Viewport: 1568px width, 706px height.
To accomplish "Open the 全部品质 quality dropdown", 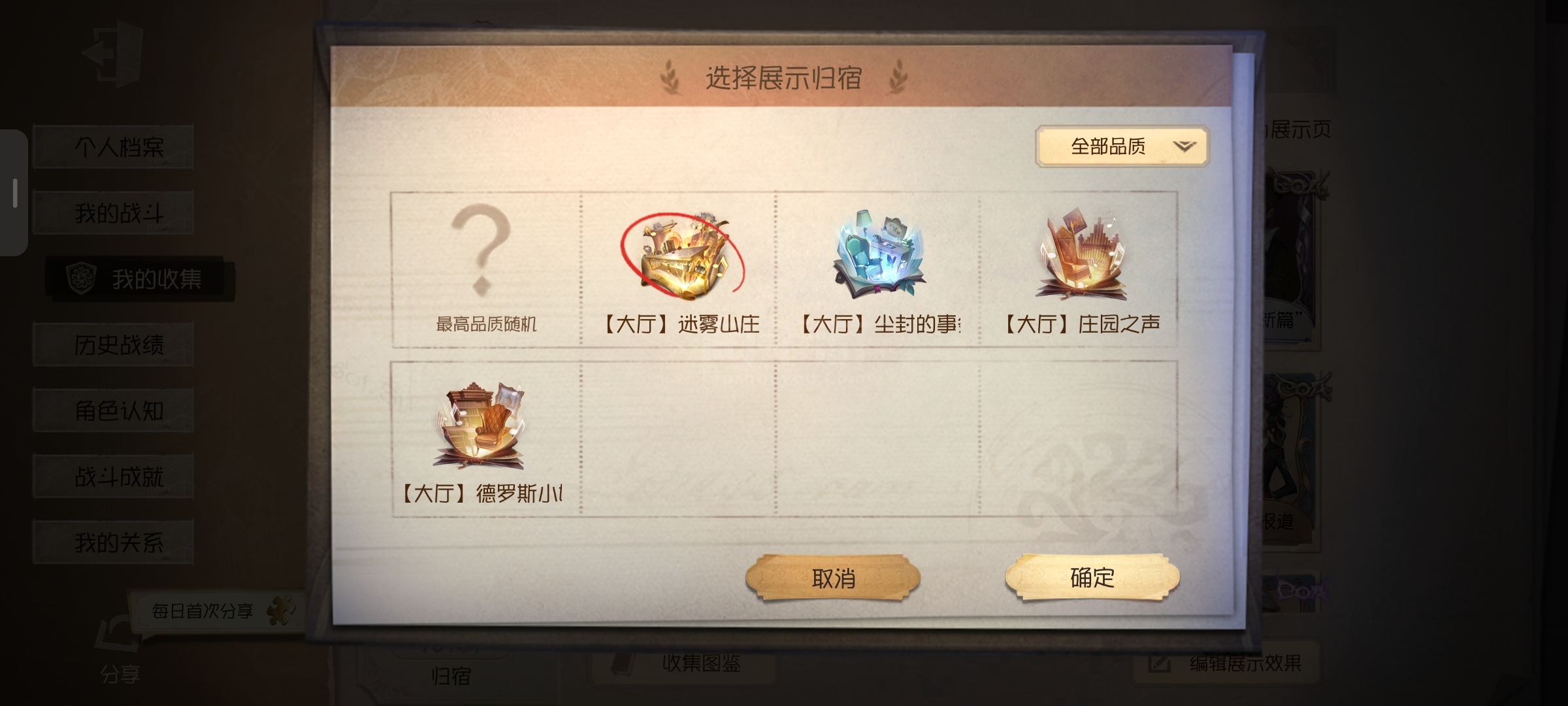I will pyautogui.click(x=1122, y=146).
